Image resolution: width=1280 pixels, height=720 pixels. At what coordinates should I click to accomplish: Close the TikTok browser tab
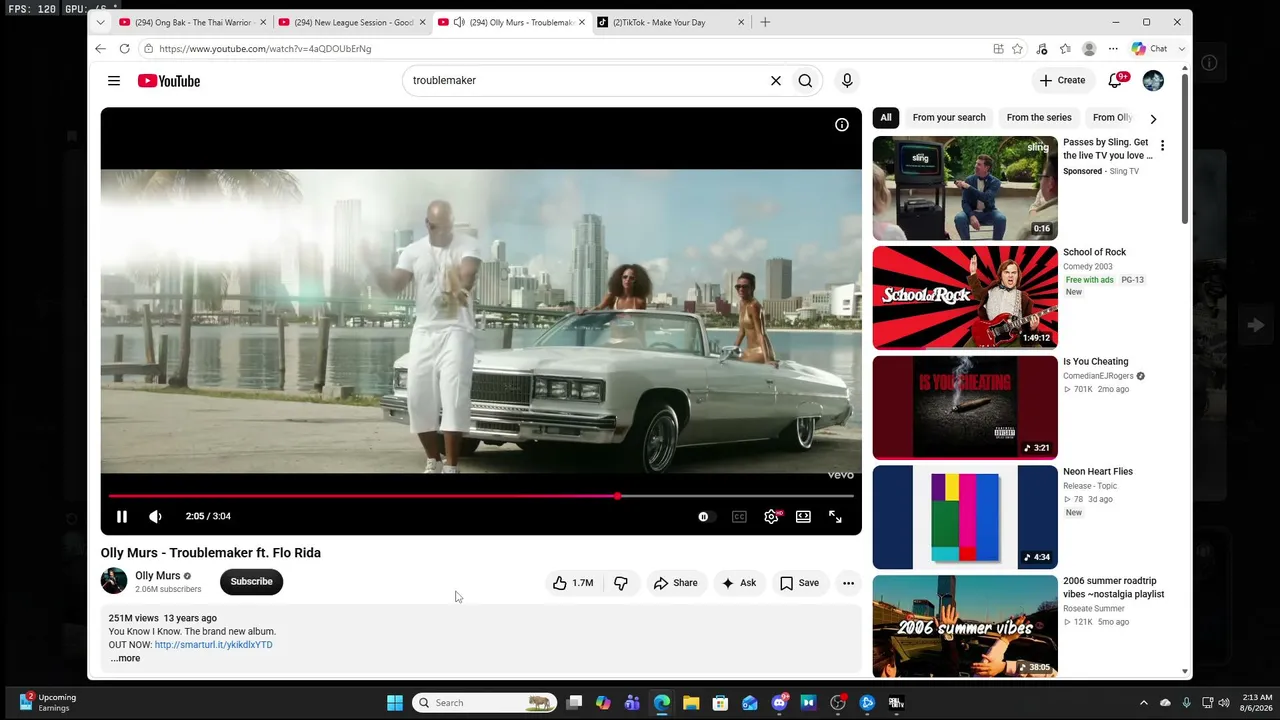pos(741,22)
